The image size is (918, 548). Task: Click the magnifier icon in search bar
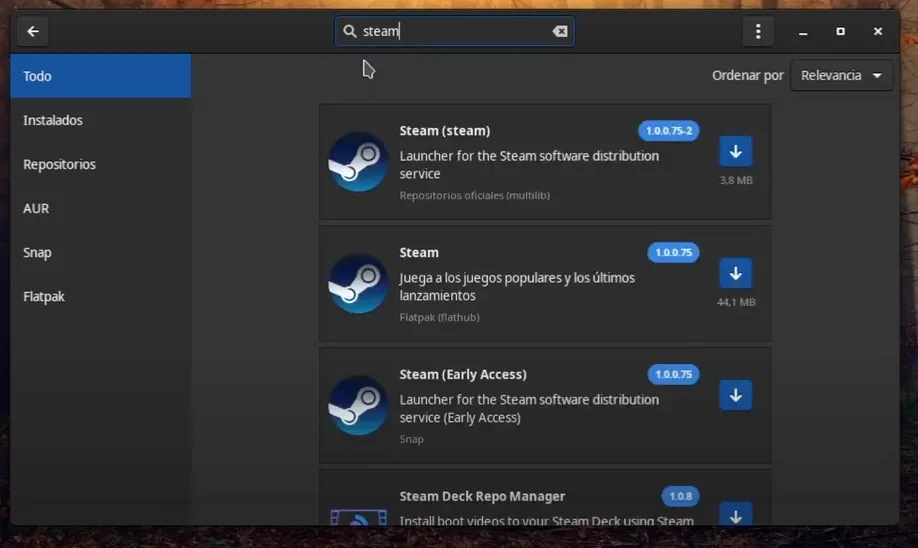tap(350, 31)
